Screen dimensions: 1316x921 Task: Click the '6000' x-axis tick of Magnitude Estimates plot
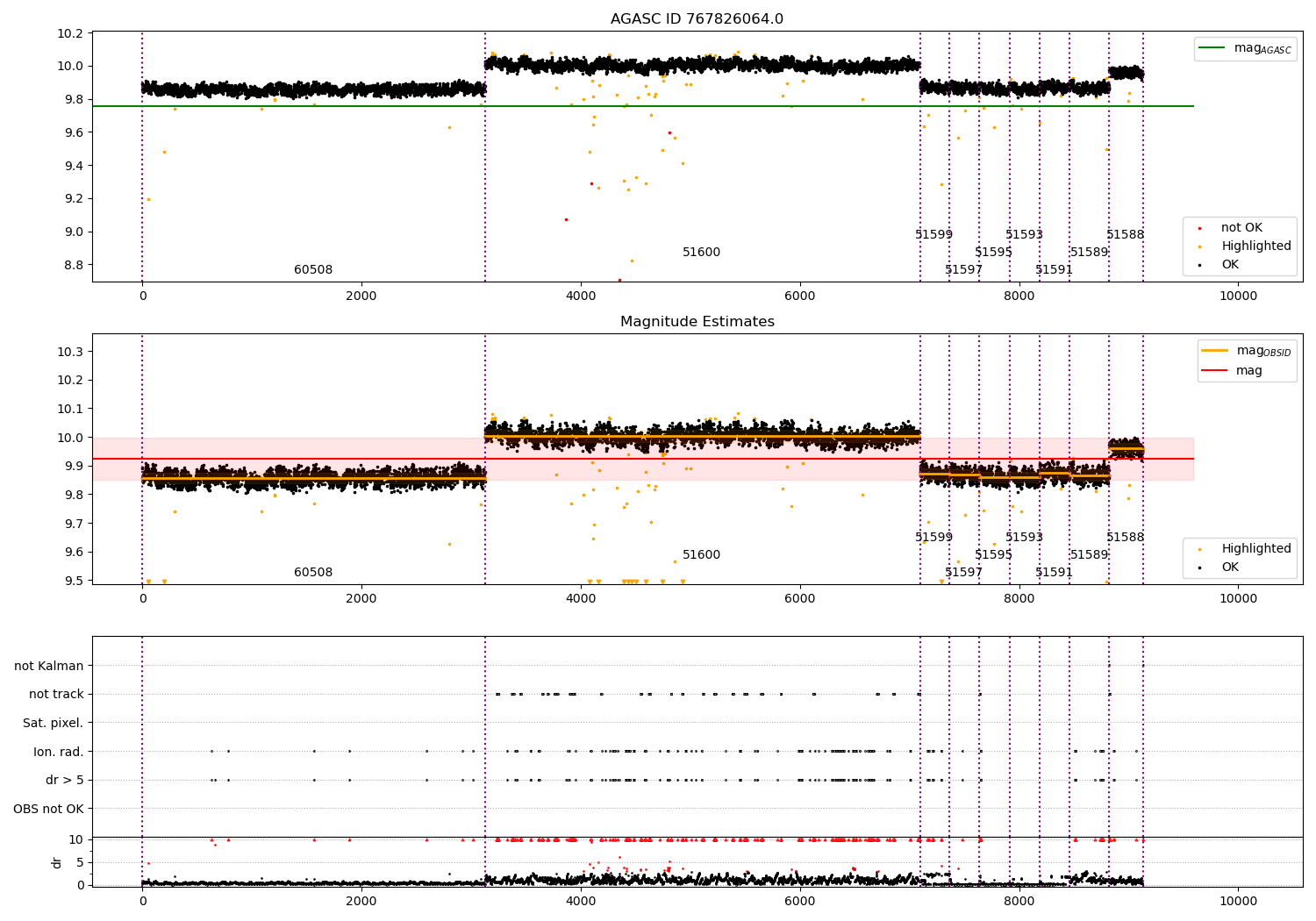click(800, 598)
